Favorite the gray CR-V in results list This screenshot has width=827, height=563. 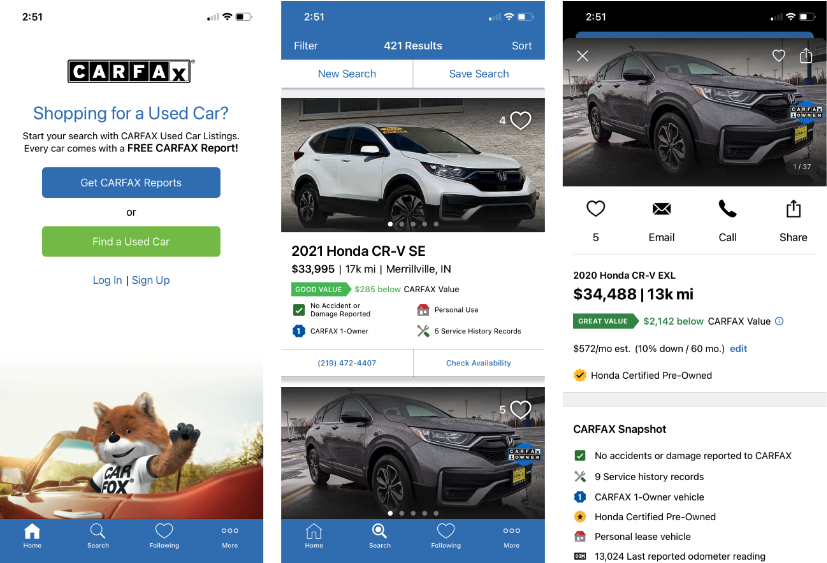point(521,409)
